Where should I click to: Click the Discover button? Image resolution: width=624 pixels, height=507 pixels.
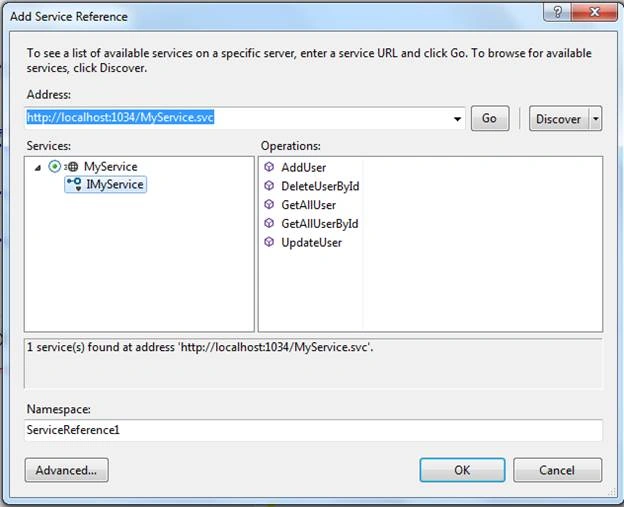coord(558,119)
